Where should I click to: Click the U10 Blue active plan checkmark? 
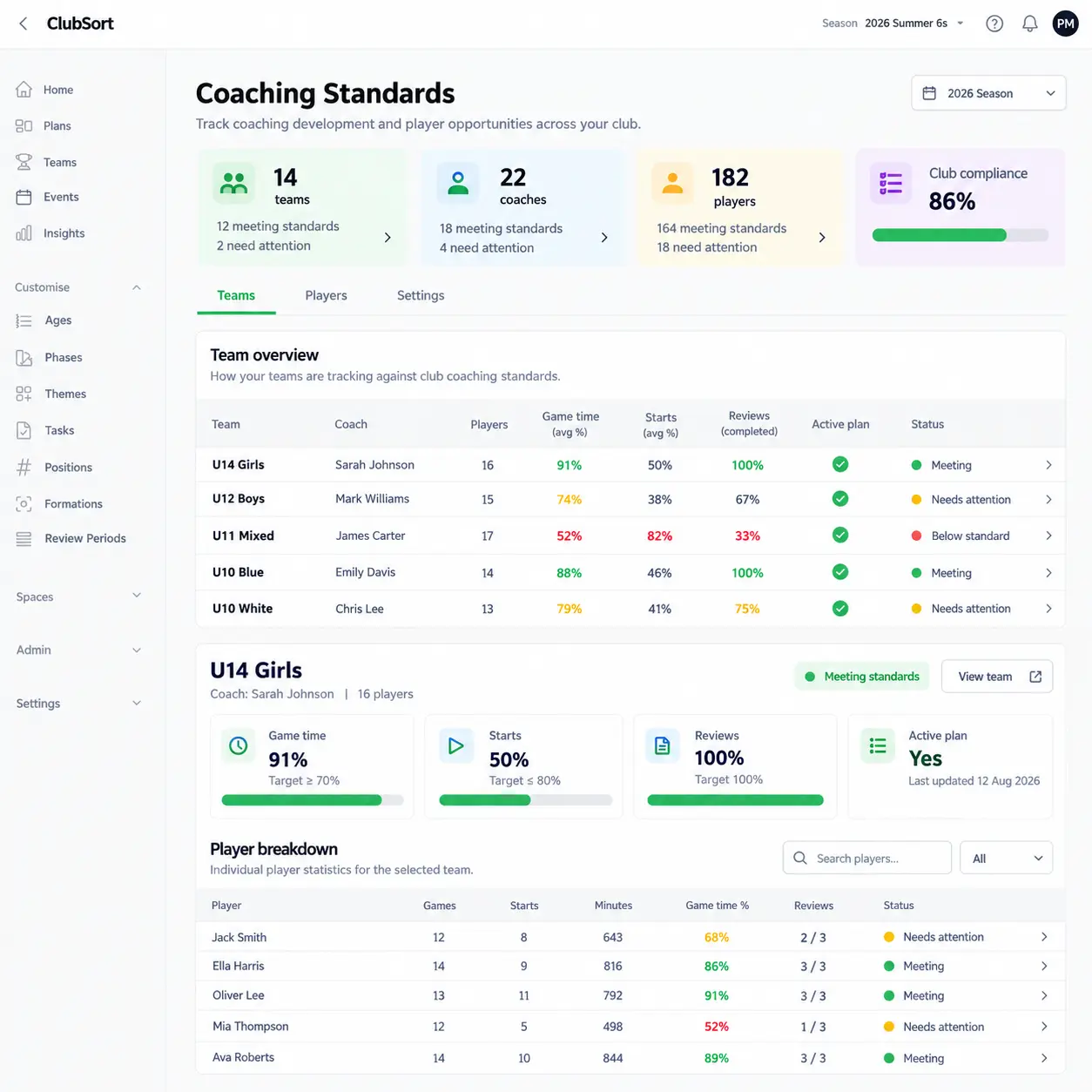pos(840,572)
